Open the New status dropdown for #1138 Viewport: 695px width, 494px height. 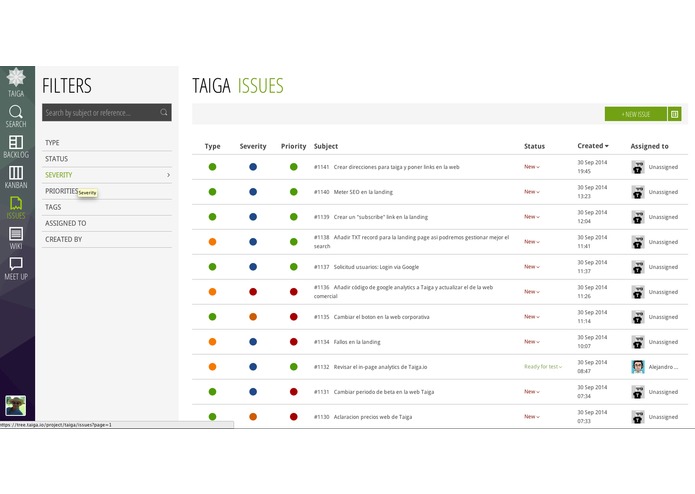pos(532,242)
